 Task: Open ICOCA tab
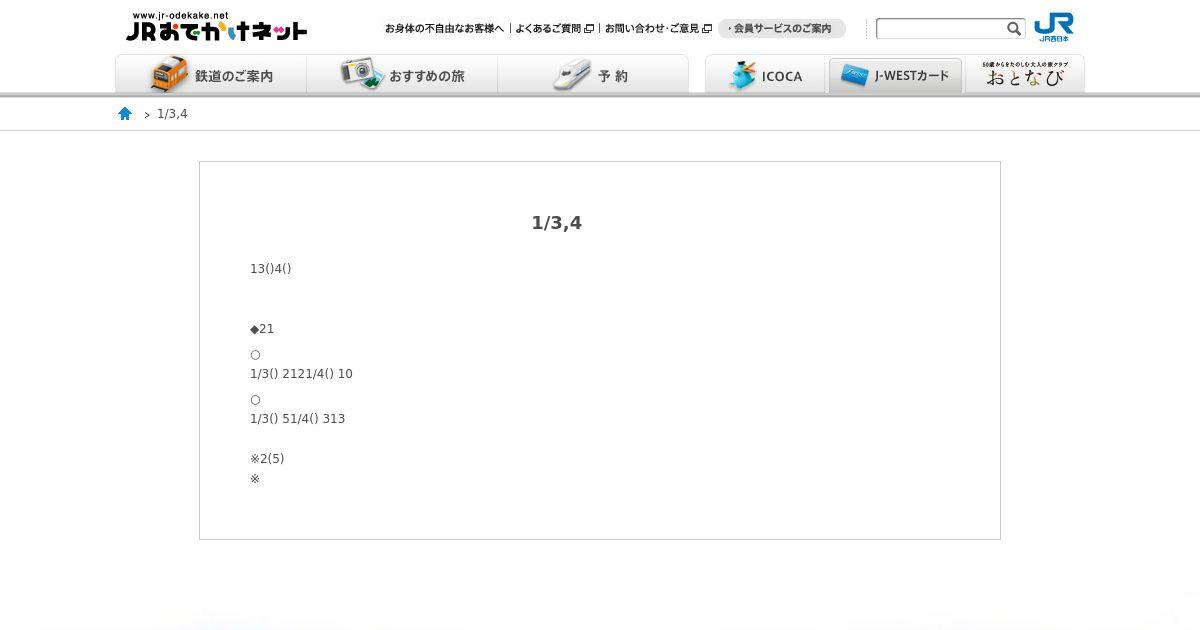[765, 75]
